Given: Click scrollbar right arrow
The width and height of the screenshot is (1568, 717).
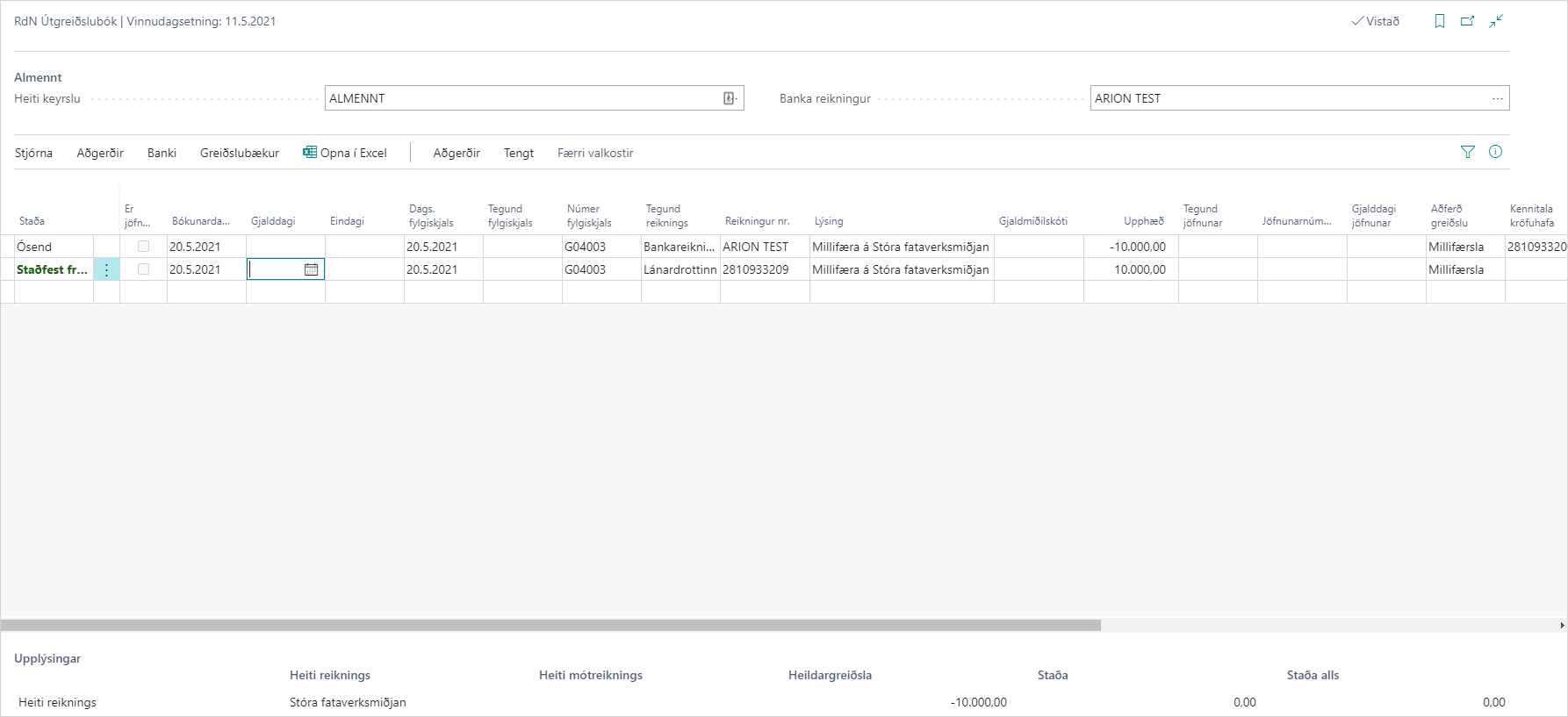Looking at the screenshot, I should coord(1562,626).
